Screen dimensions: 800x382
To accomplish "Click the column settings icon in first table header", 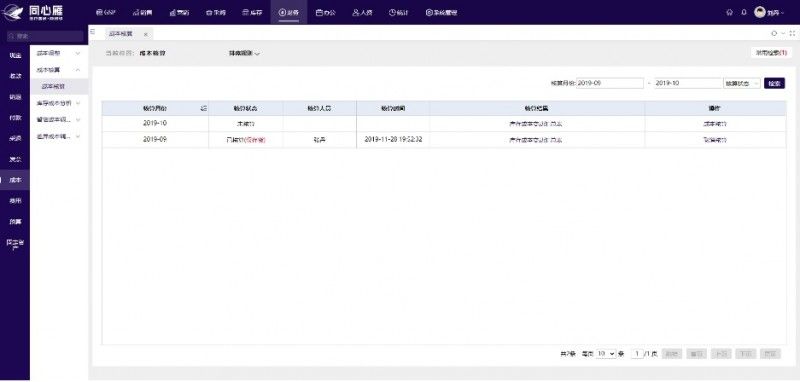I will 204,109.
